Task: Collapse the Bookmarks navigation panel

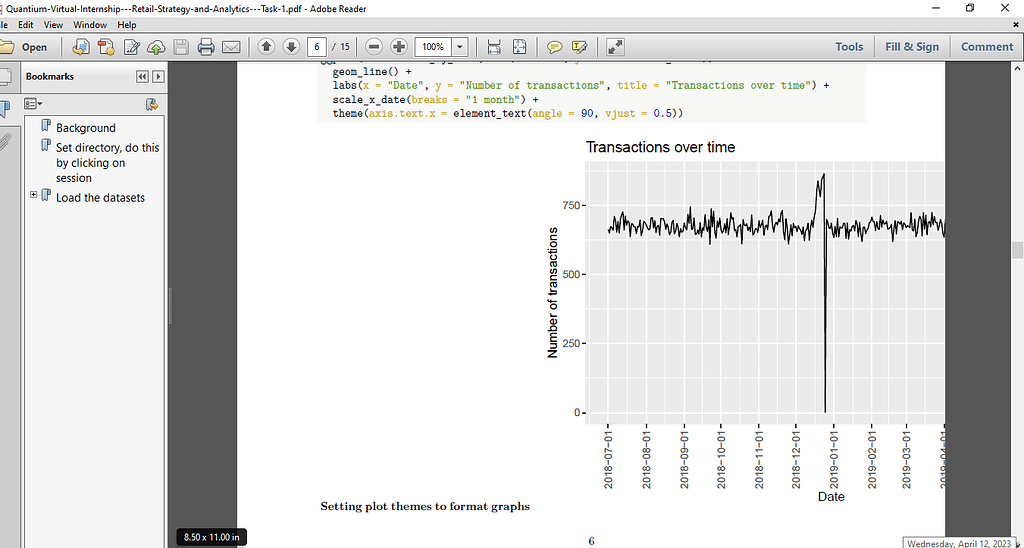Action: [142, 76]
